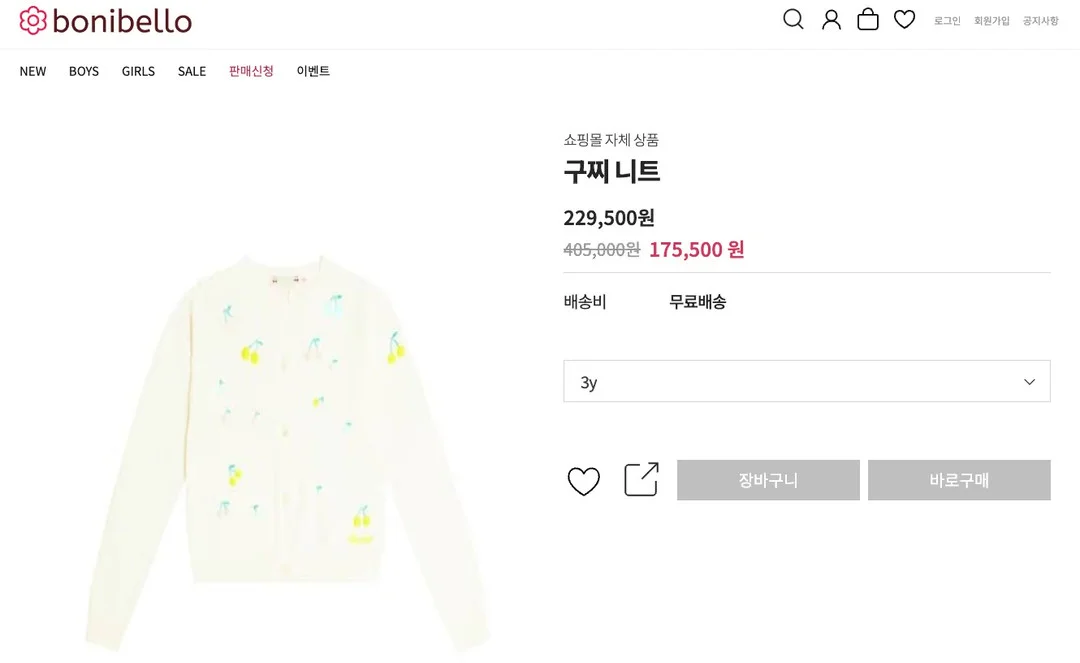Go to the SALE menu
The height and width of the screenshot is (663, 1080).
[x=192, y=72]
